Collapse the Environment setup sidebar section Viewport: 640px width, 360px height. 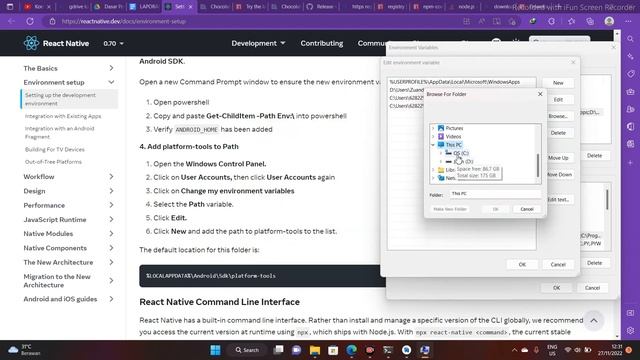point(111,82)
